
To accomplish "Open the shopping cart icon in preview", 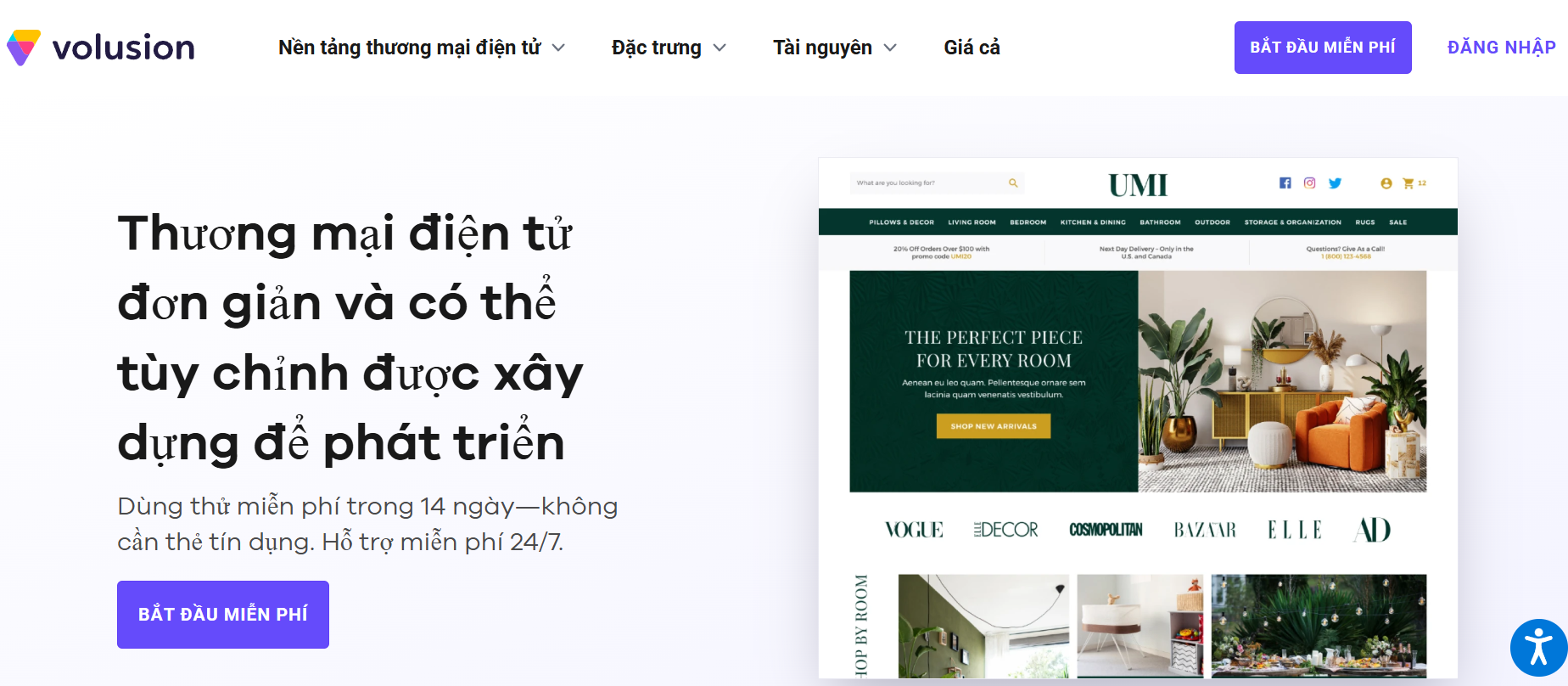I will click(x=1408, y=183).
